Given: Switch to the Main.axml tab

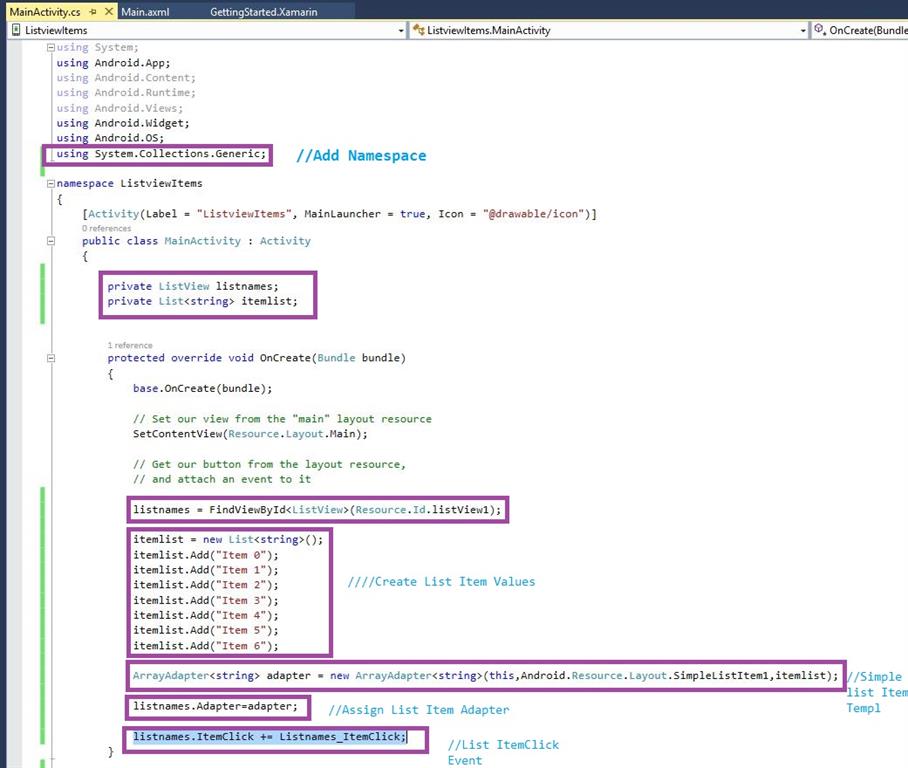Looking at the screenshot, I should 147,11.
